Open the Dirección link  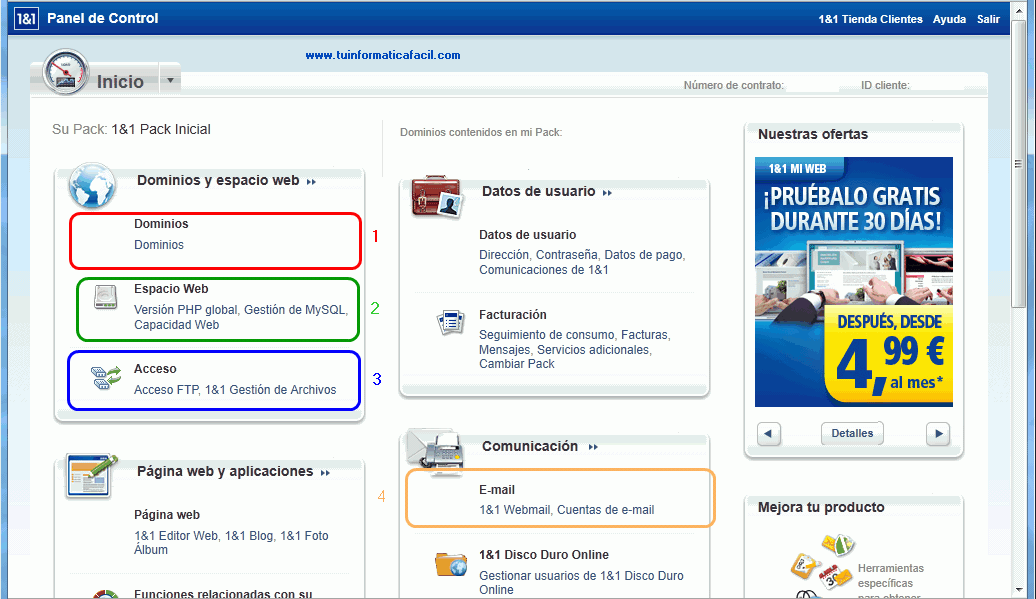(504, 255)
